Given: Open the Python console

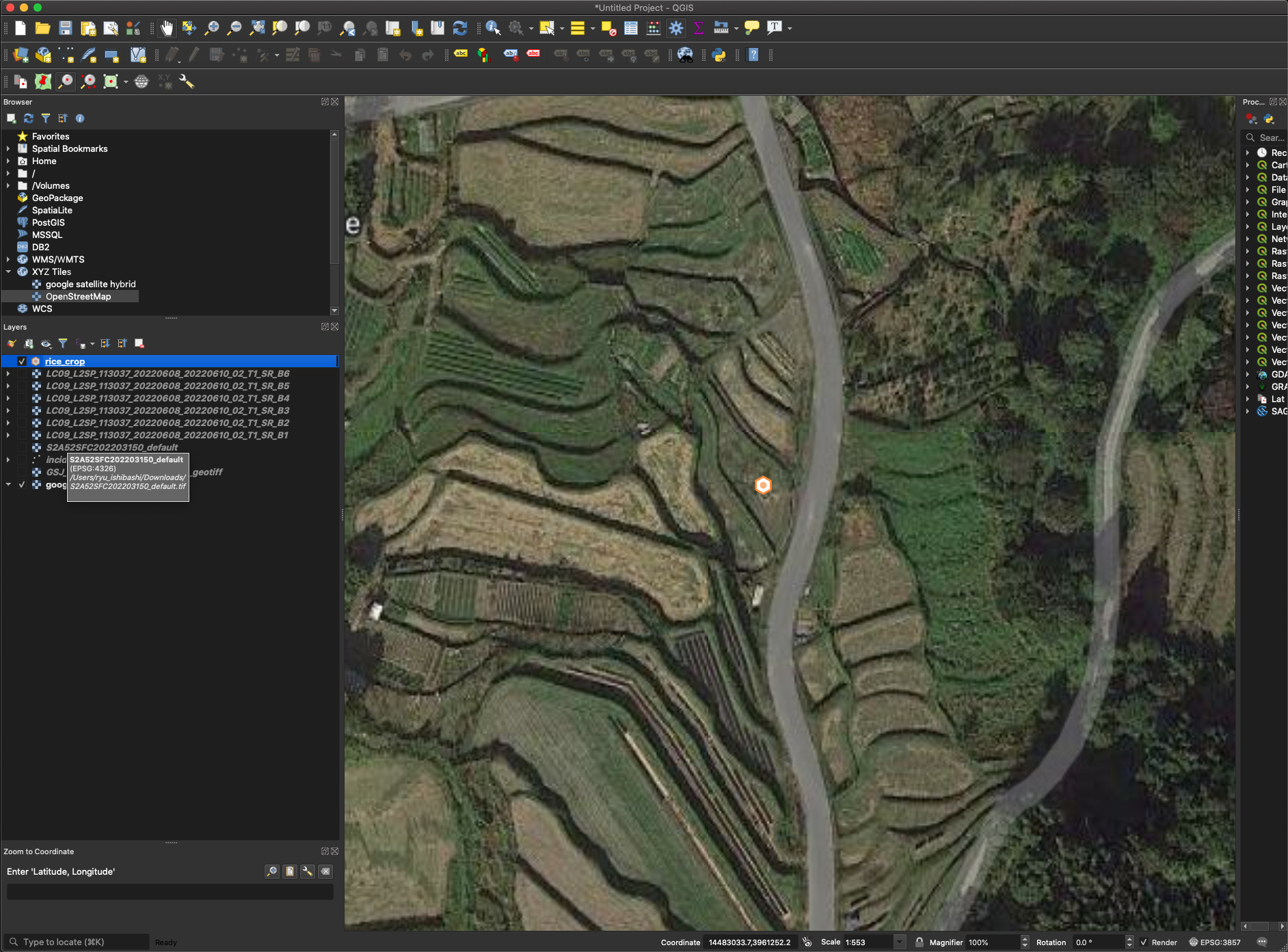Looking at the screenshot, I should click(719, 55).
